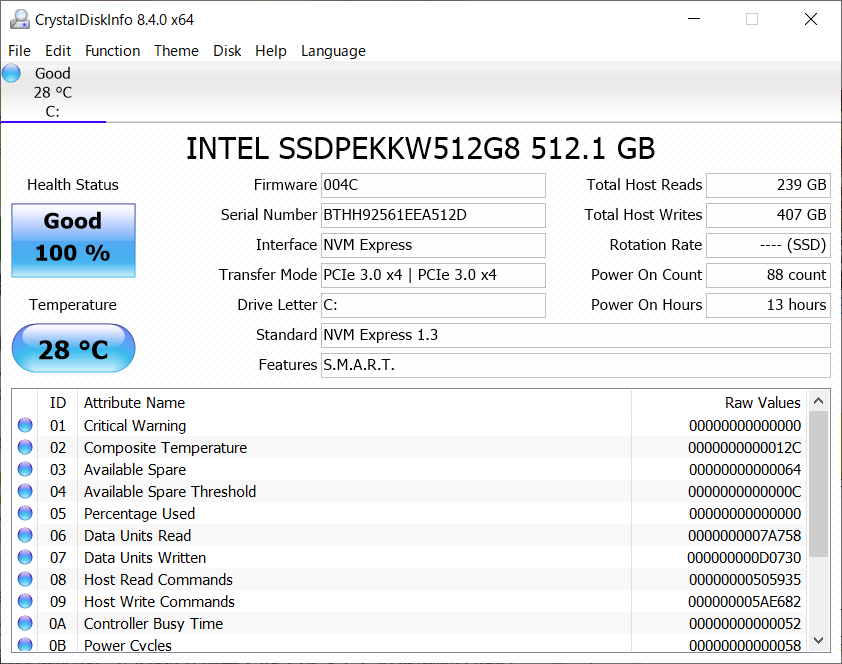Open the File menu
The image size is (842, 664).
click(x=19, y=50)
